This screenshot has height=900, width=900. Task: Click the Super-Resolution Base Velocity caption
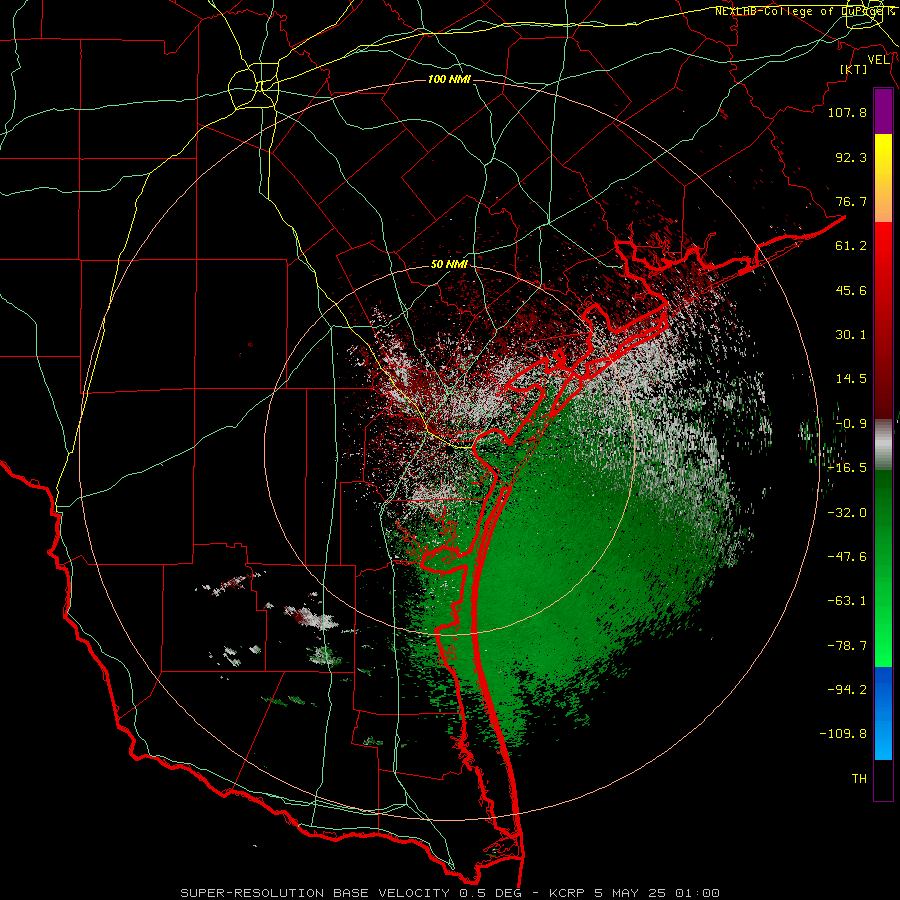[x=449, y=893]
